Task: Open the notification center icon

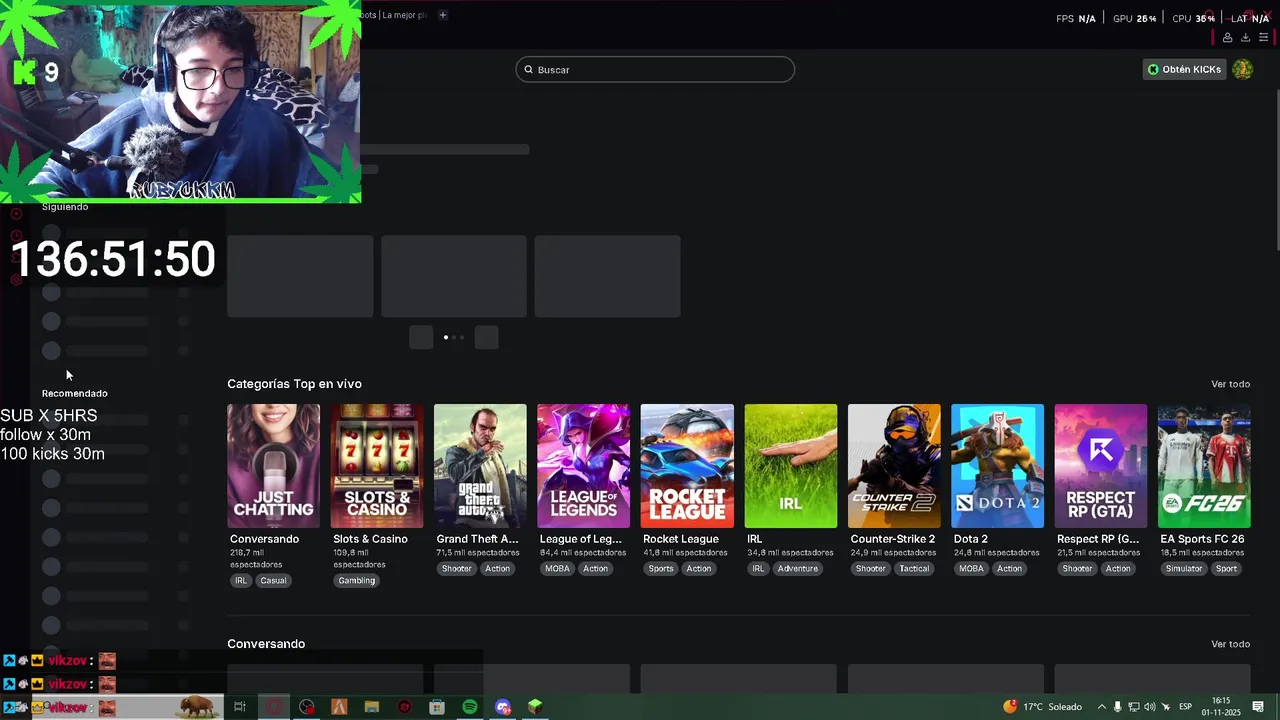Action: tap(1258, 707)
